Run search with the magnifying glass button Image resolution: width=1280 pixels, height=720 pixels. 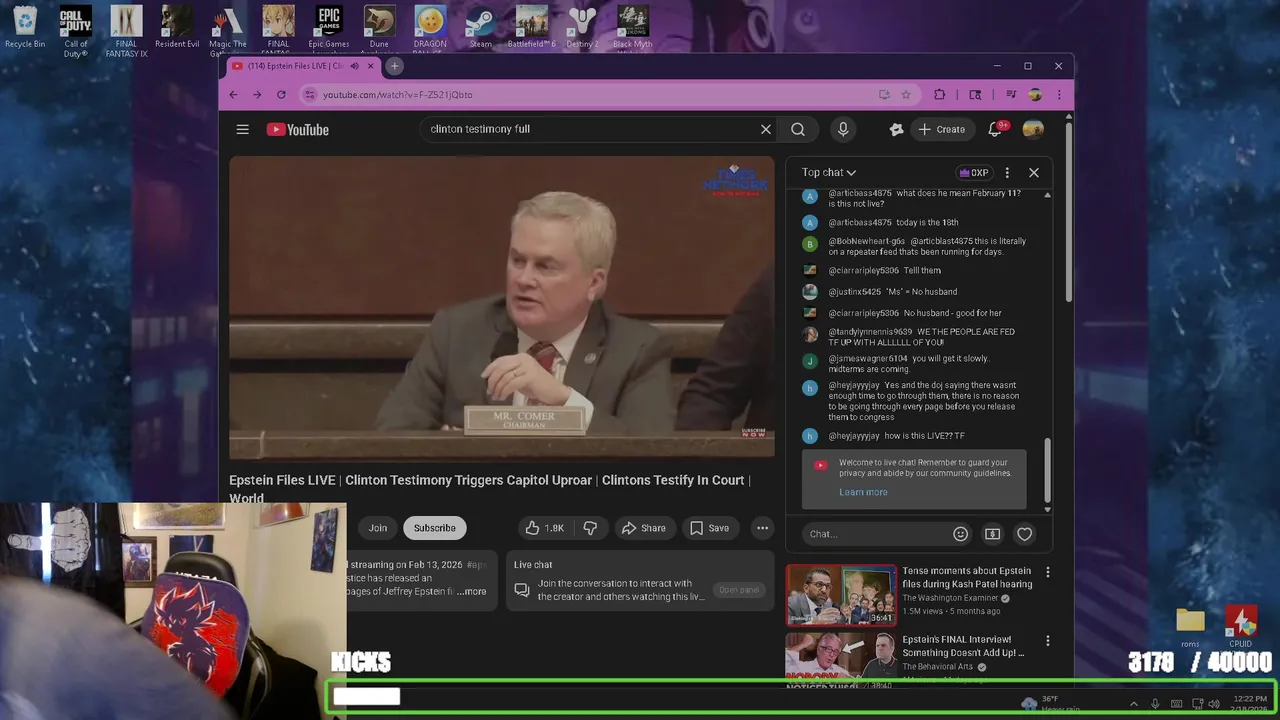tap(798, 129)
